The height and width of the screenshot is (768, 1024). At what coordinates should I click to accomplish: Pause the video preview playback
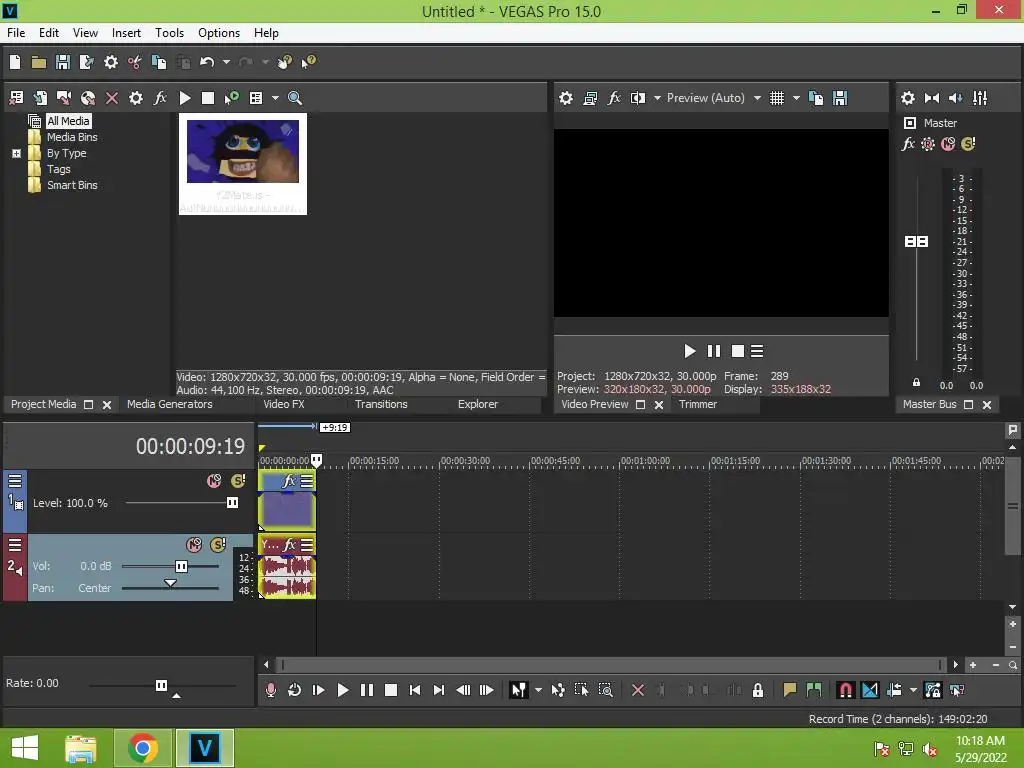pos(714,351)
